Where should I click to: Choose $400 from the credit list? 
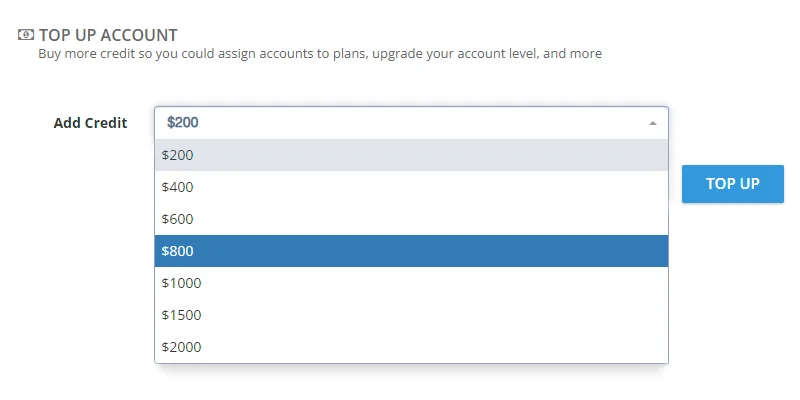411,187
